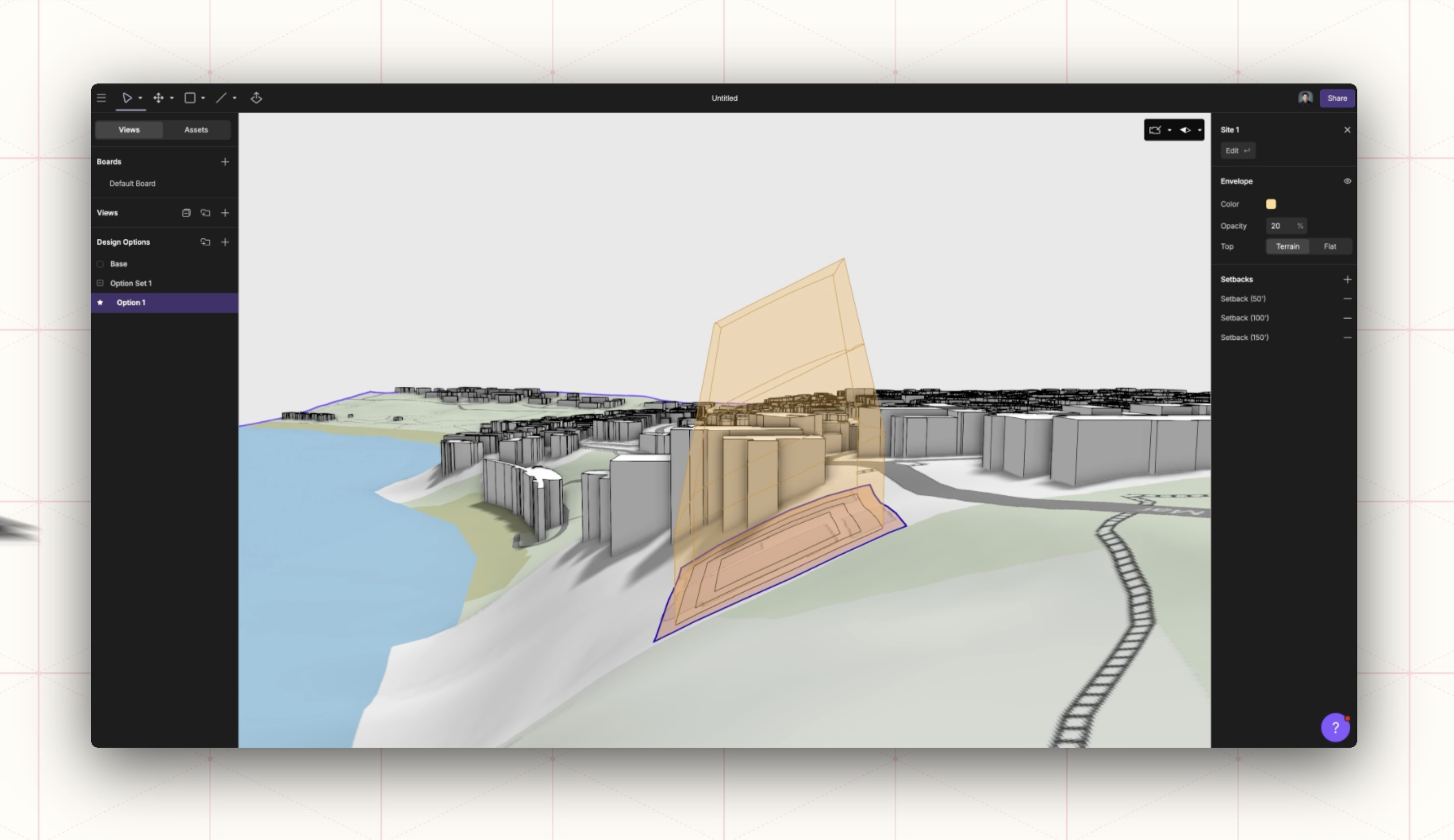Add a new board with plus icon
Viewport: 1454px width, 840px height.
click(225, 162)
